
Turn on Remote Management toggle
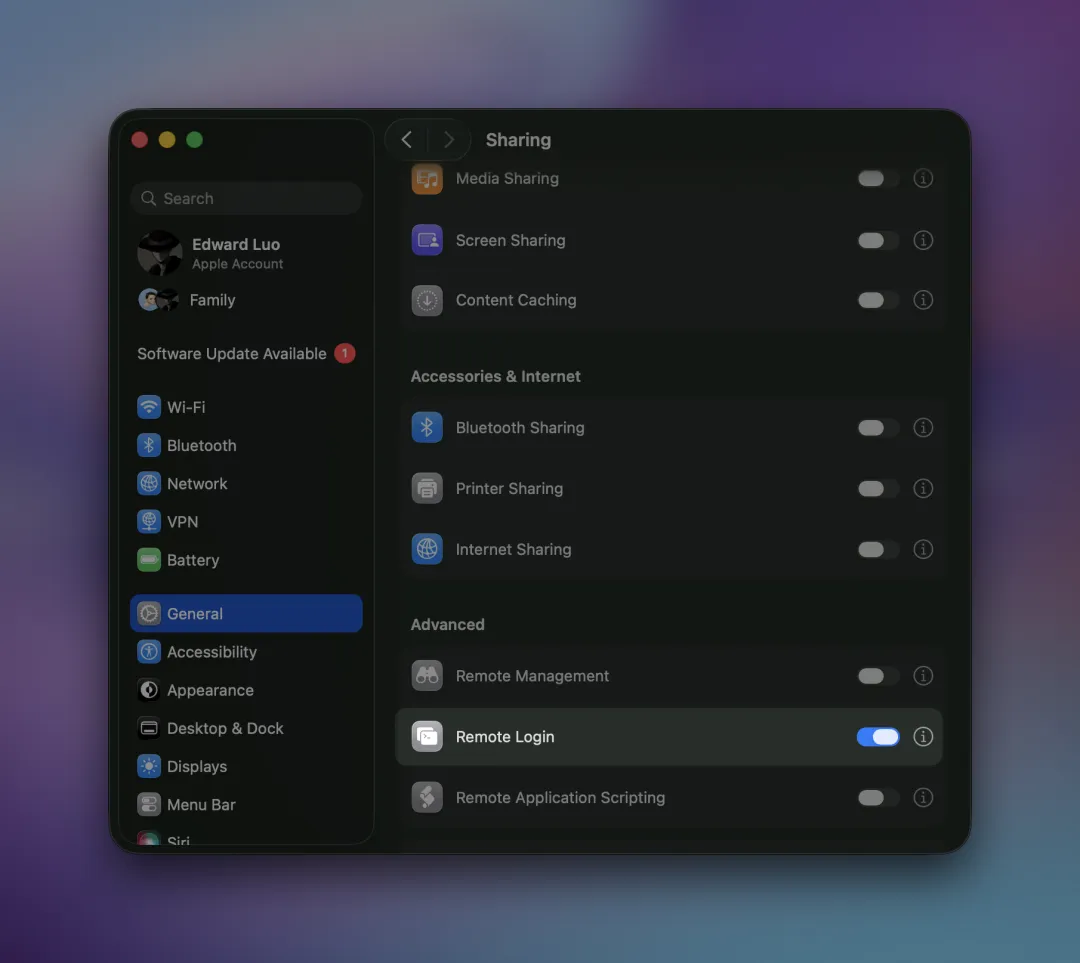point(878,675)
